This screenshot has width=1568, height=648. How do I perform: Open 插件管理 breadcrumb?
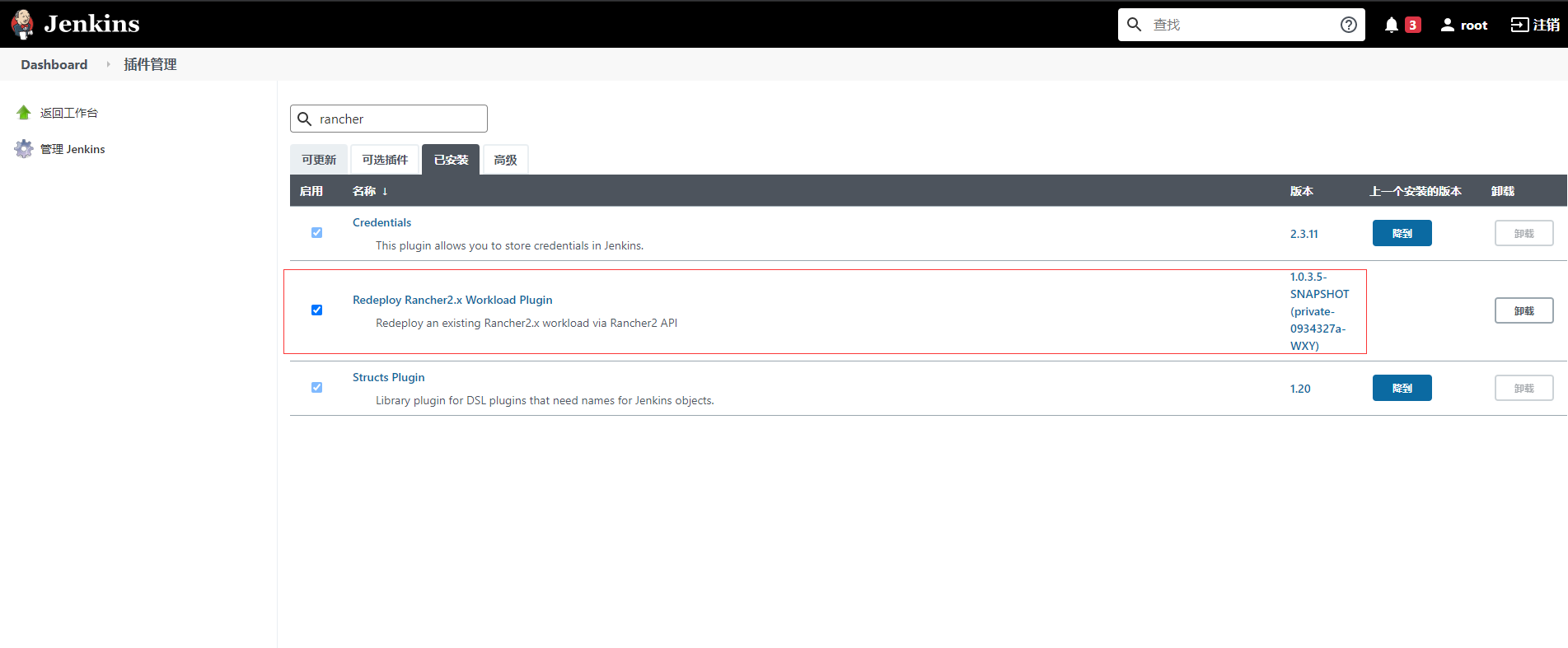[x=150, y=64]
